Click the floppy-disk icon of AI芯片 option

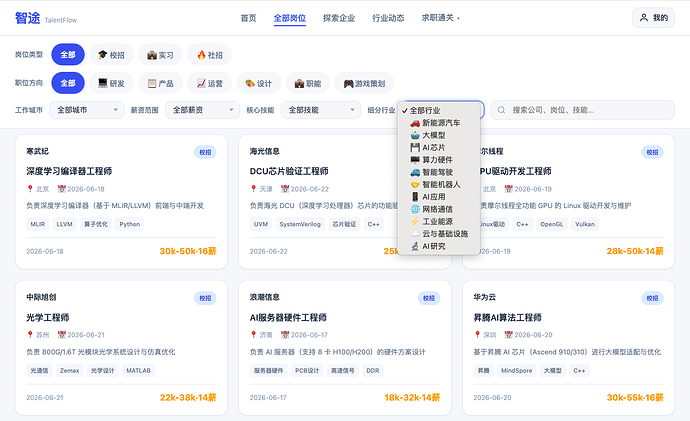tap(415, 147)
